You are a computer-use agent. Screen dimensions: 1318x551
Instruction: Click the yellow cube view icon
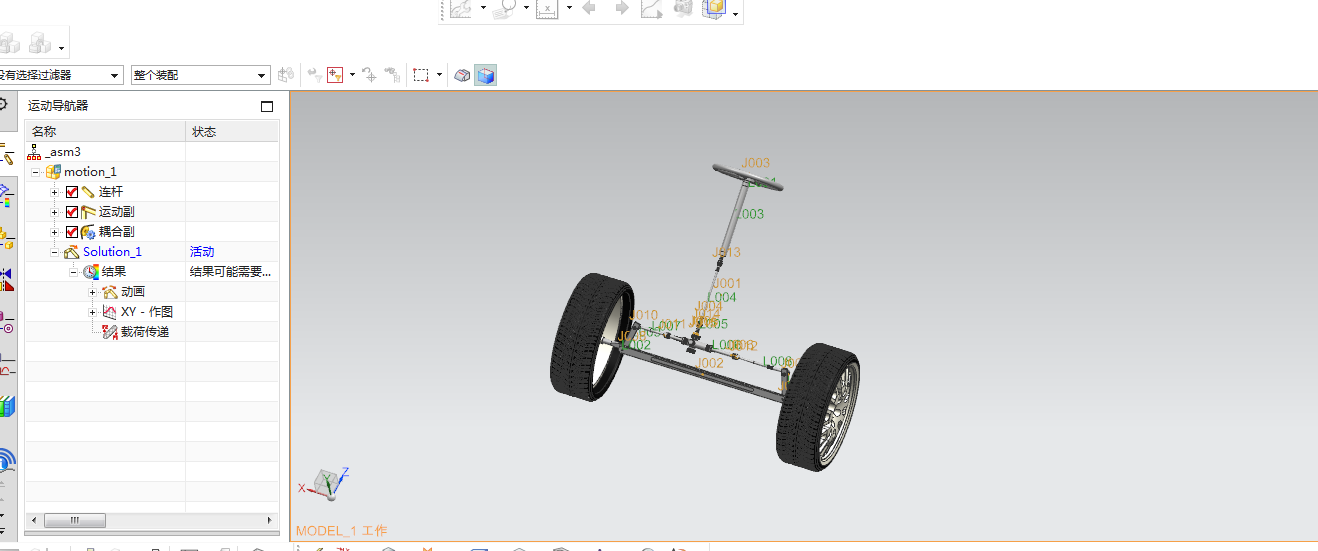714,8
